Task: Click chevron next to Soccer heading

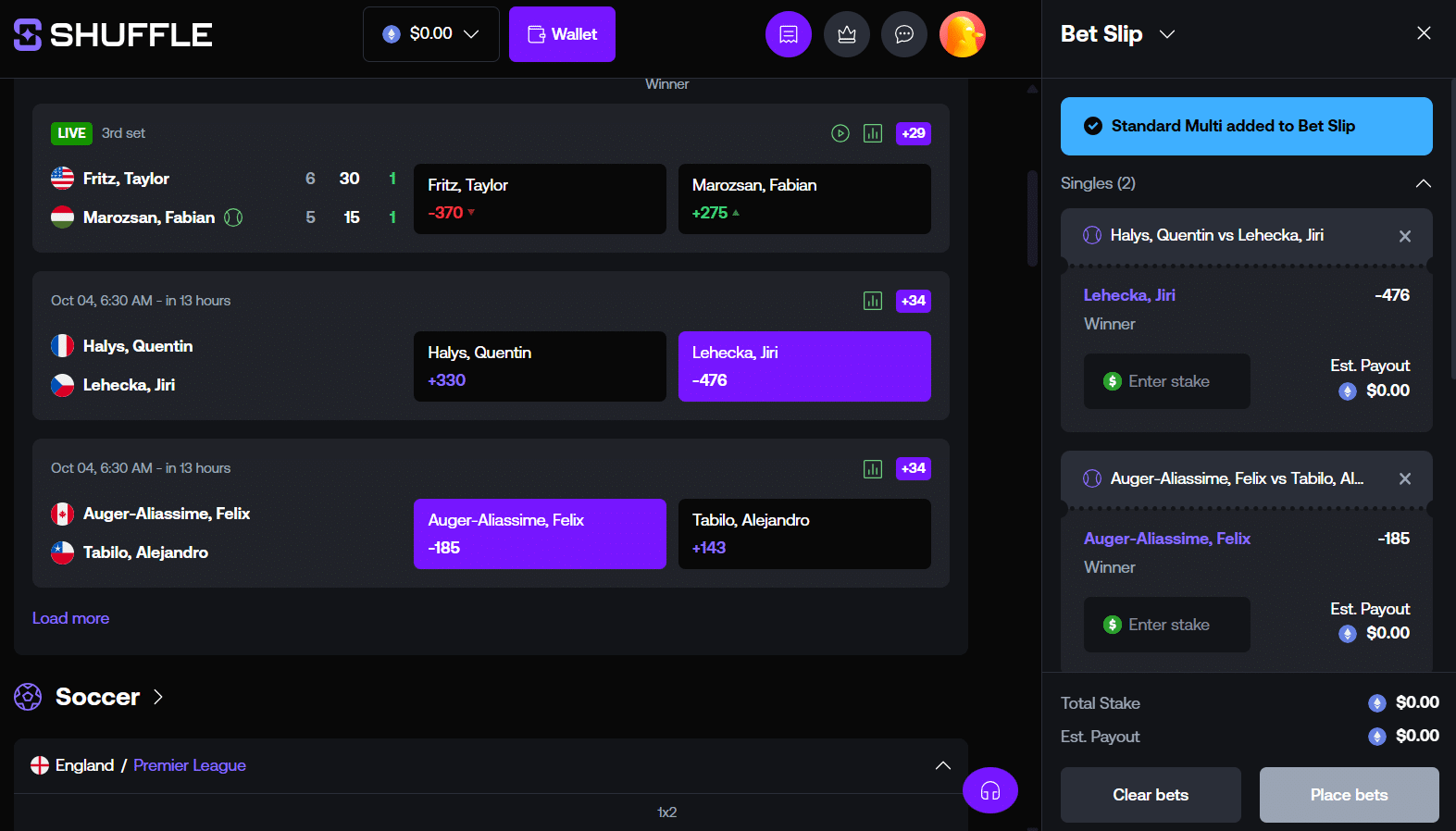Action: pyautogui.click(x=158, y=697)
